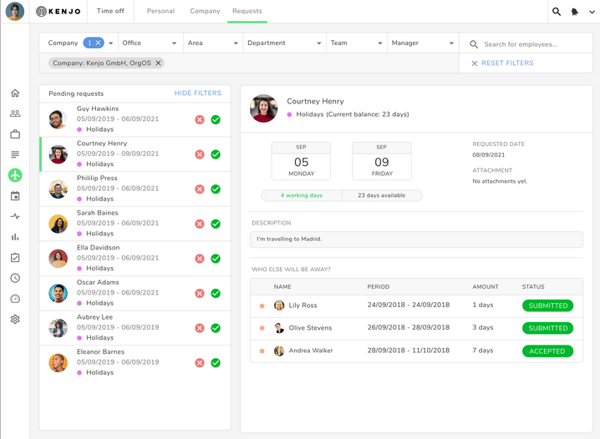600x439 pixels.
Task: Click the Submitted status for Lily Ross
Action: coord(548,305)
